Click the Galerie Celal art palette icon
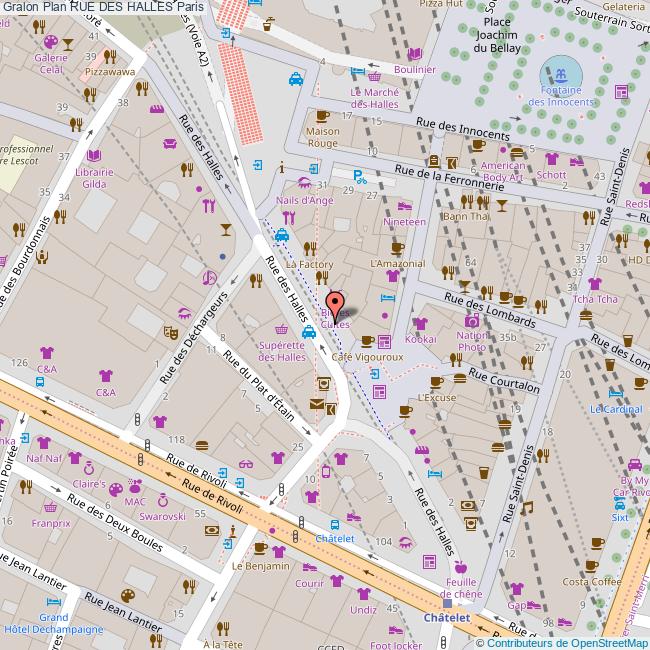This screenshot has height=650, width=650. click(49, 42)
